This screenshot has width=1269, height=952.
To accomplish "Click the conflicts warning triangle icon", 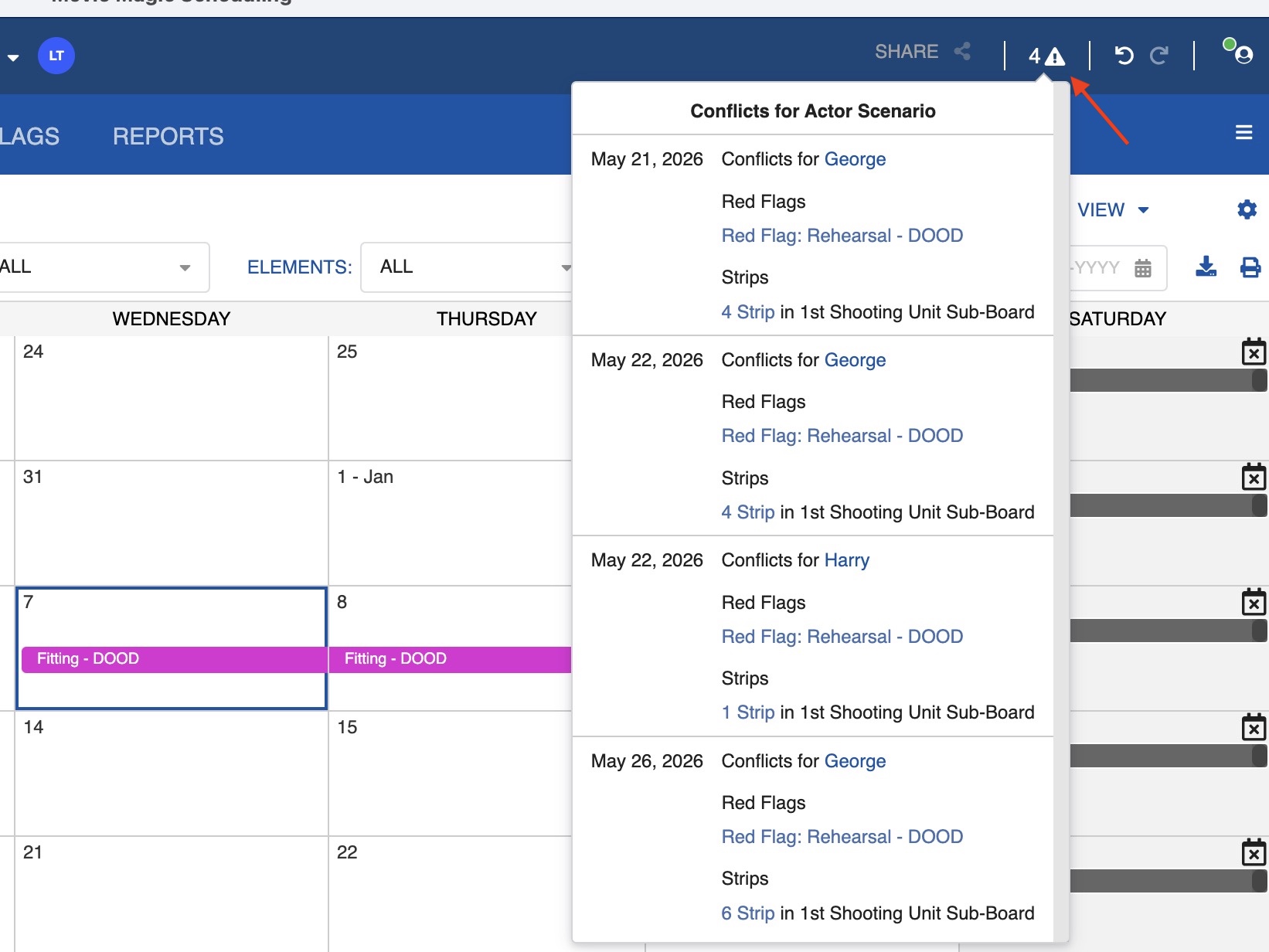I will pos(1054,56).
